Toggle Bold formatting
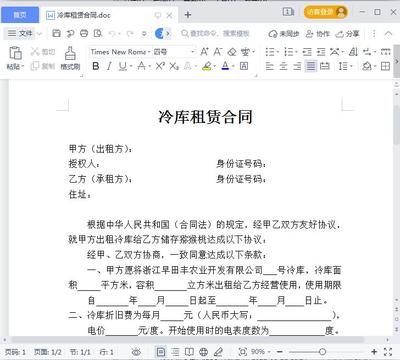 pos(96,66)
